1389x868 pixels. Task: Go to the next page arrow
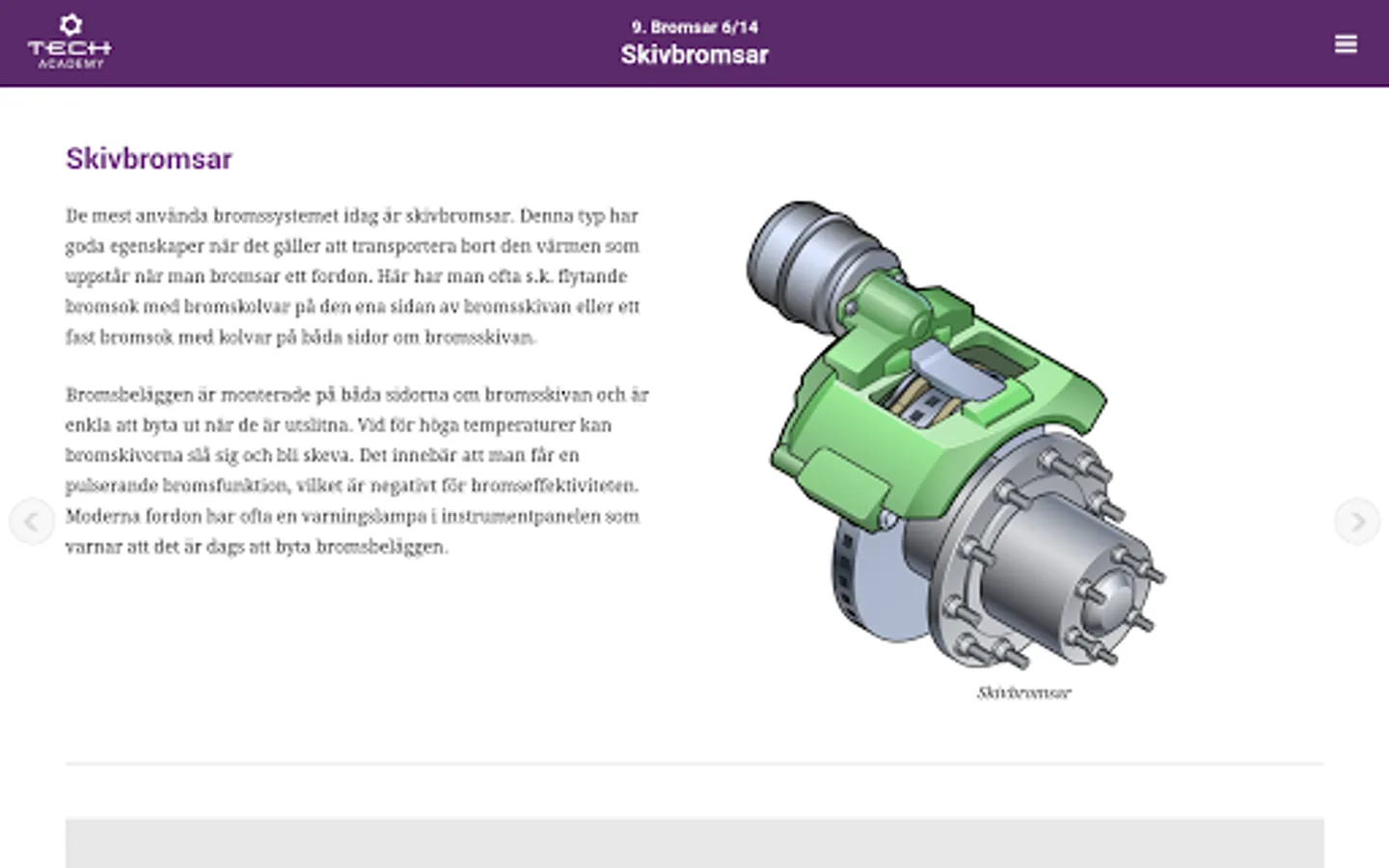(x=1357, y=522)
